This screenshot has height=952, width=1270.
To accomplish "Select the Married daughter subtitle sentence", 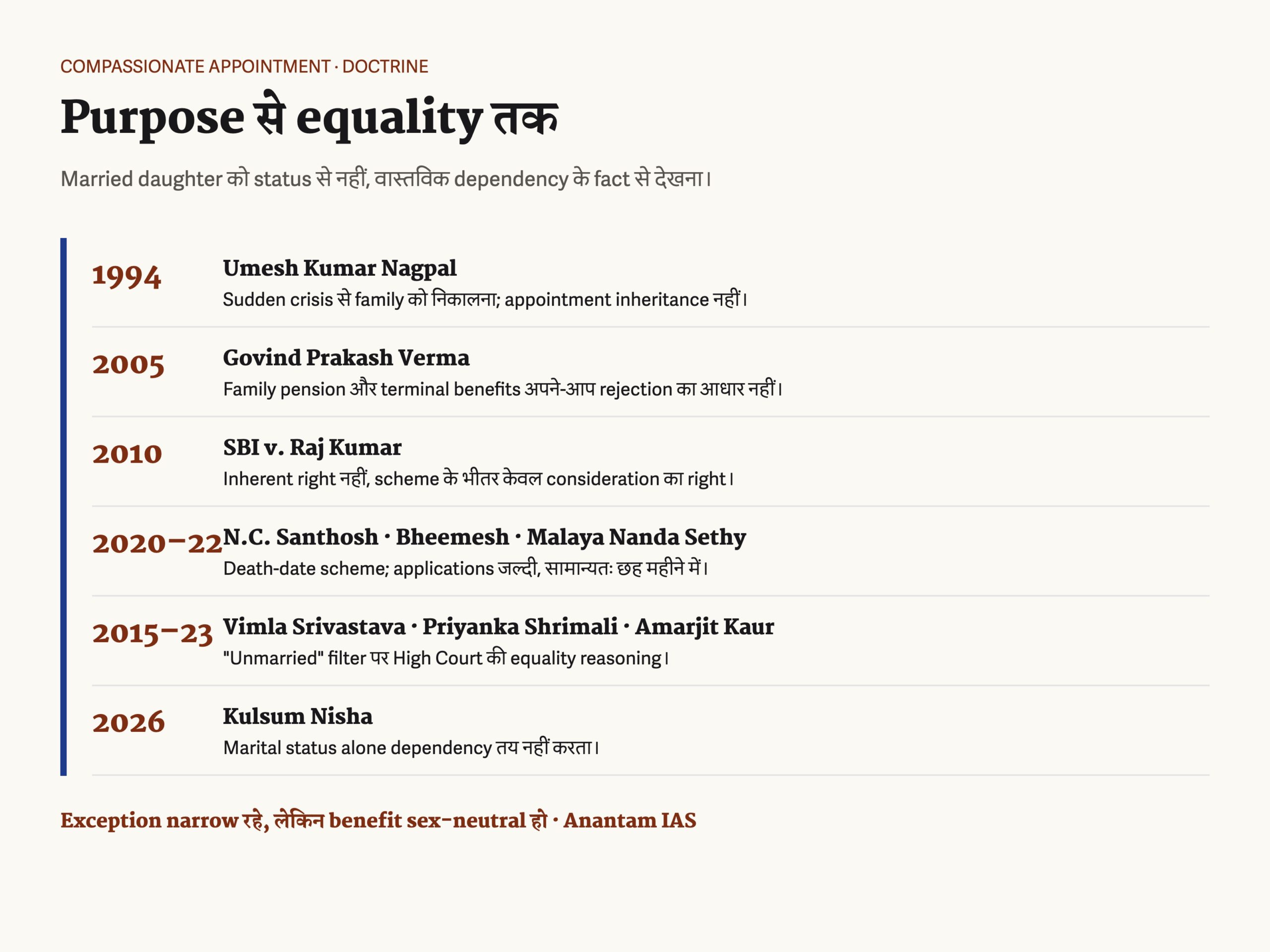I will click(386, 179).
